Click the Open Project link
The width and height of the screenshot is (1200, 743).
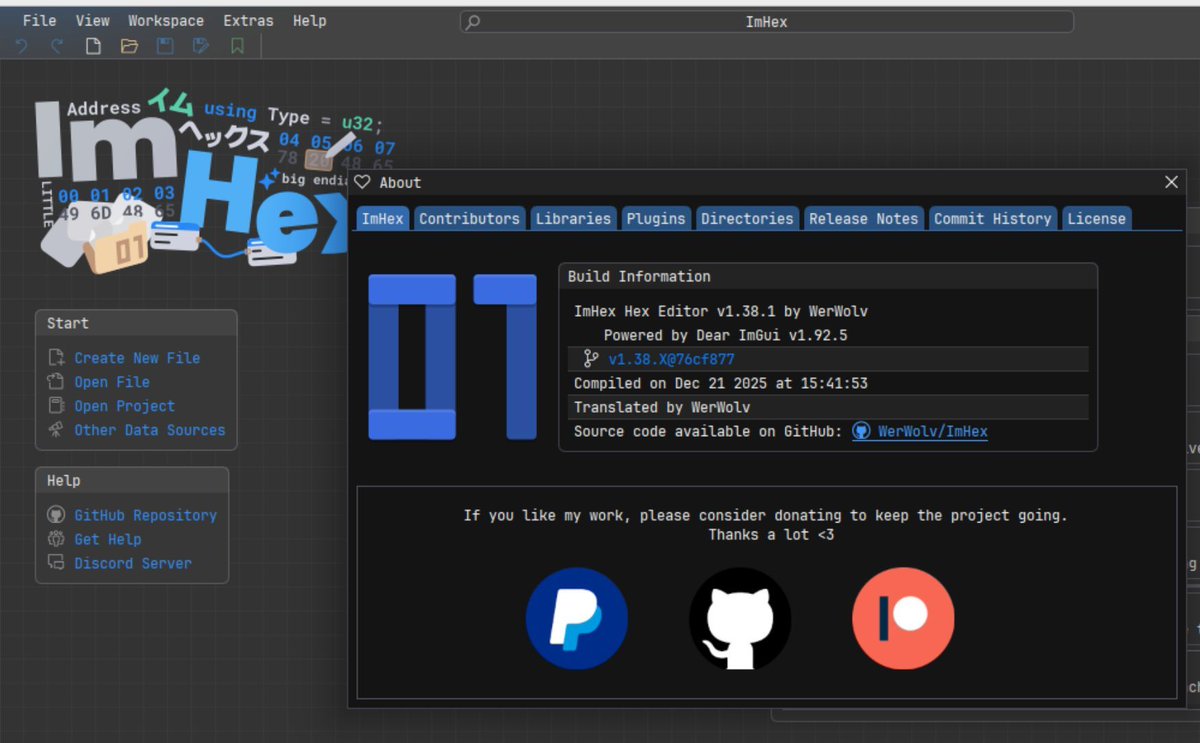click(x=124, y=406)
